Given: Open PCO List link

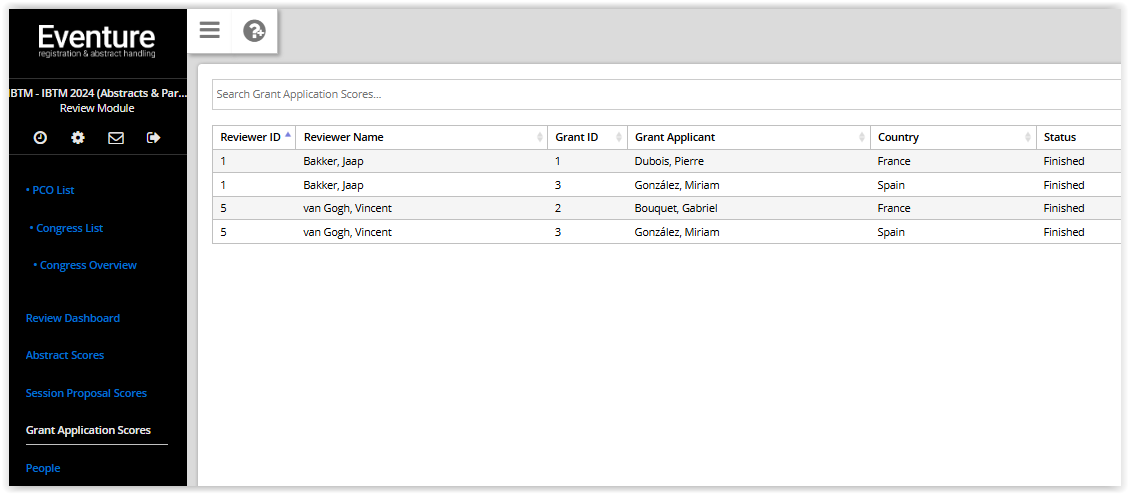Looking at the screenshot, I should point(50,190).
